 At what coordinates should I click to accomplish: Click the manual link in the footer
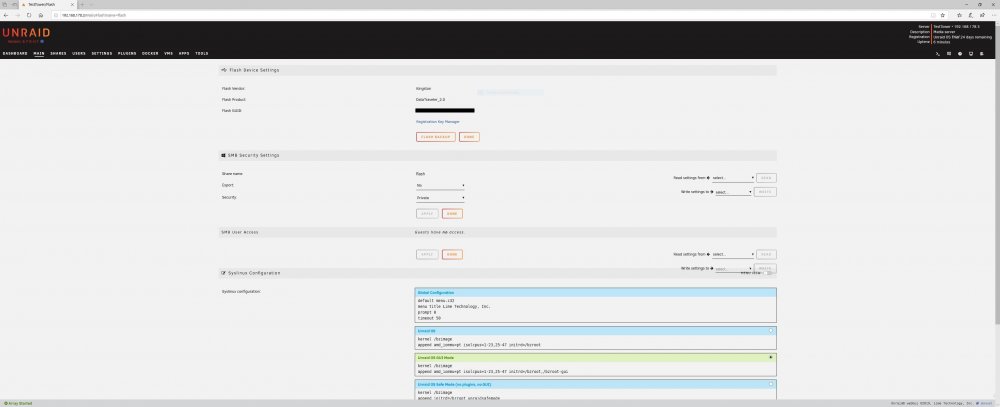pyautogui.click(x=985, y=404)
